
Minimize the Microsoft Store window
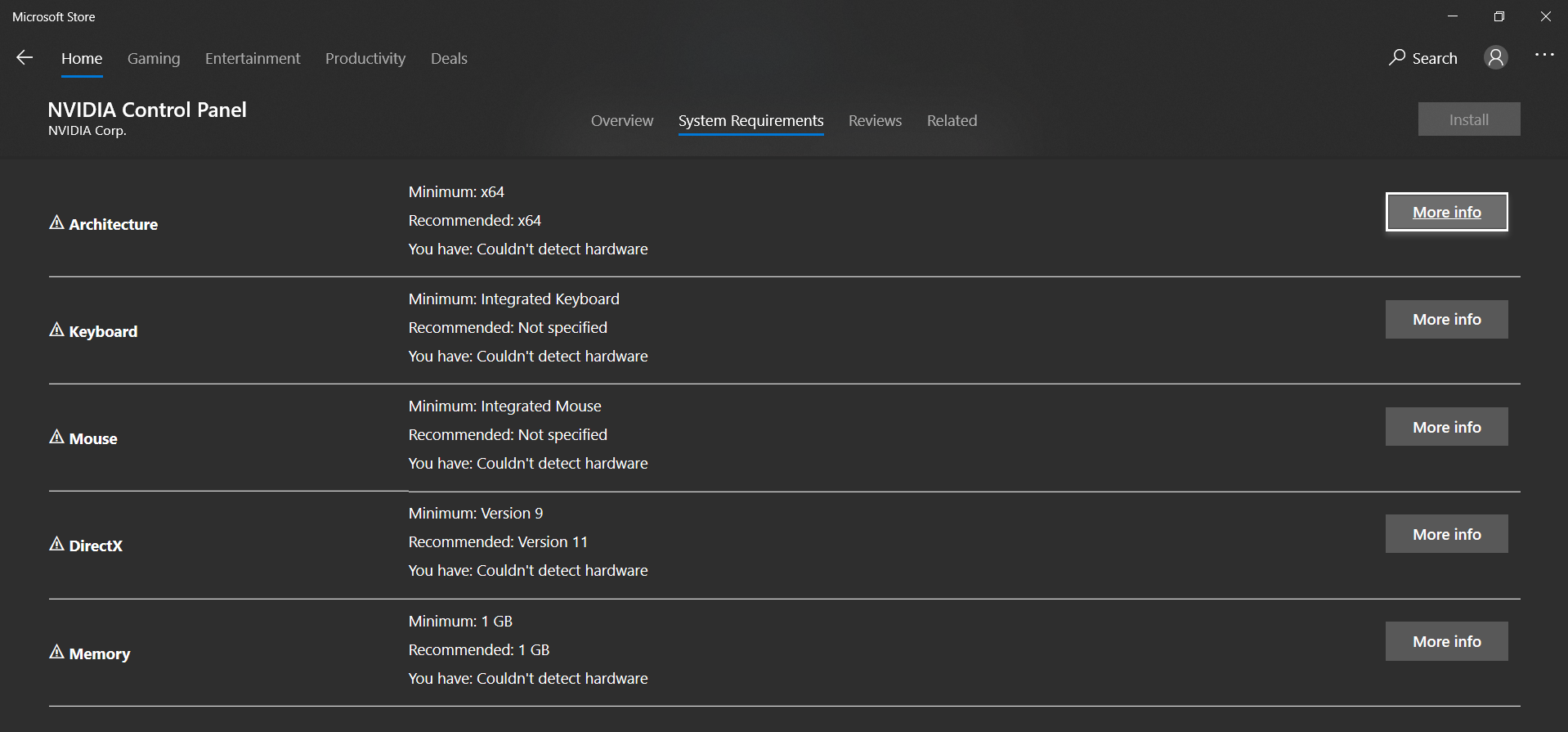coord(1453,16)
